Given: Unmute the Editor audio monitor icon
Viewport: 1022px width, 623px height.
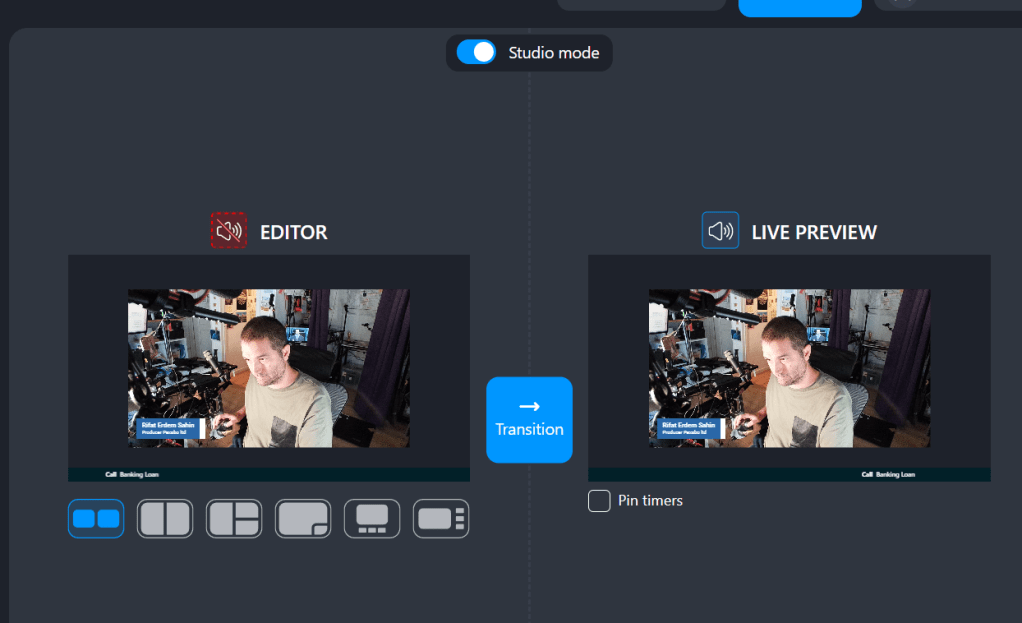Looking at the screenshot, I should tap(229, 230).
